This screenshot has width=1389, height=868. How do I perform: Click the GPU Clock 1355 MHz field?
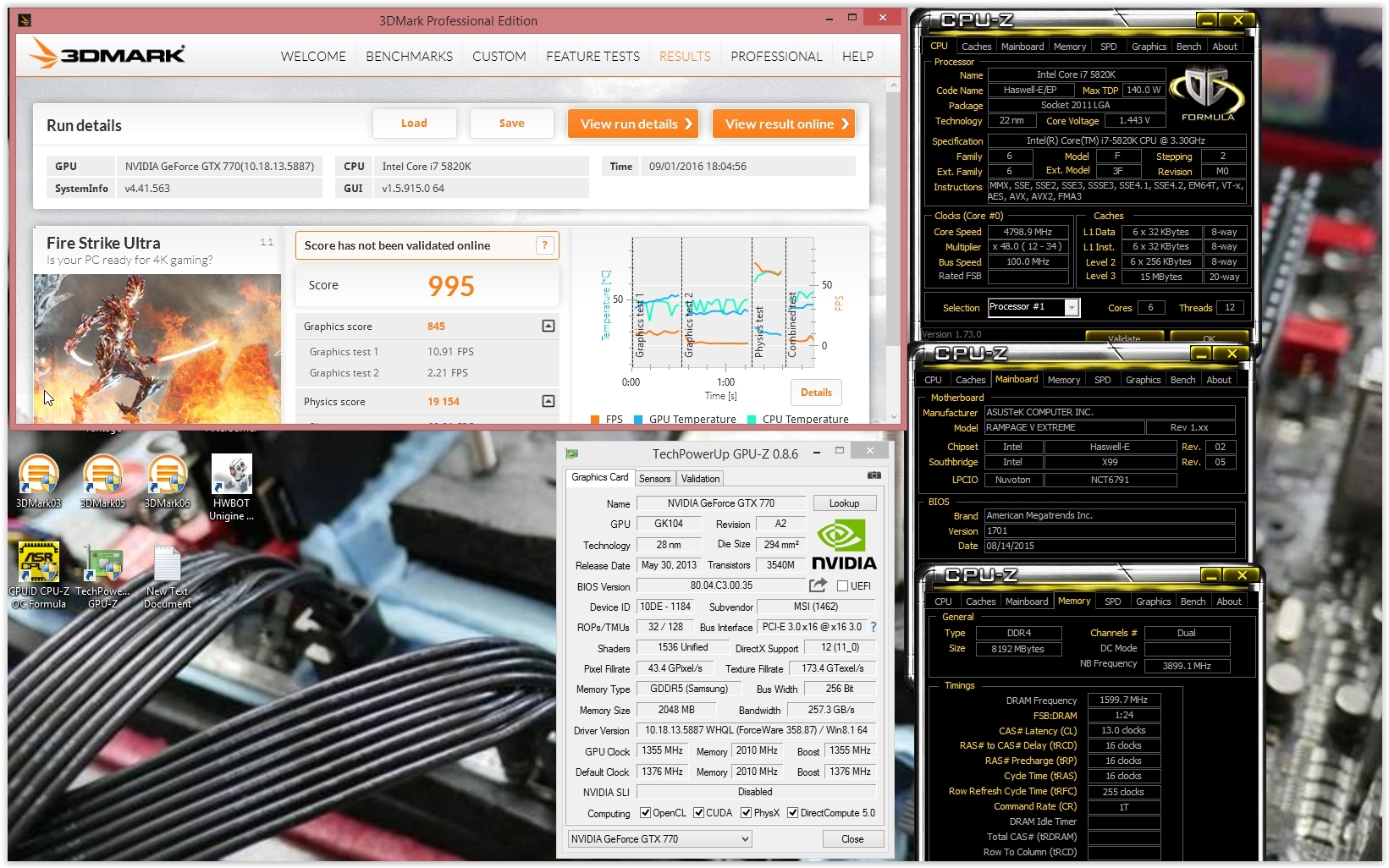pyautogui.click(x=662, y=750)
